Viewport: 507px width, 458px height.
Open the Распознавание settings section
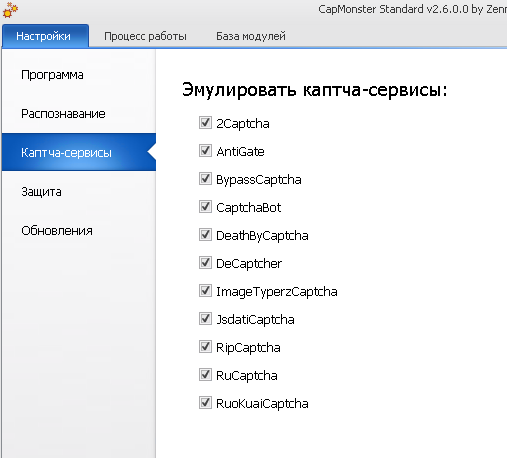(x=79, y=114)
